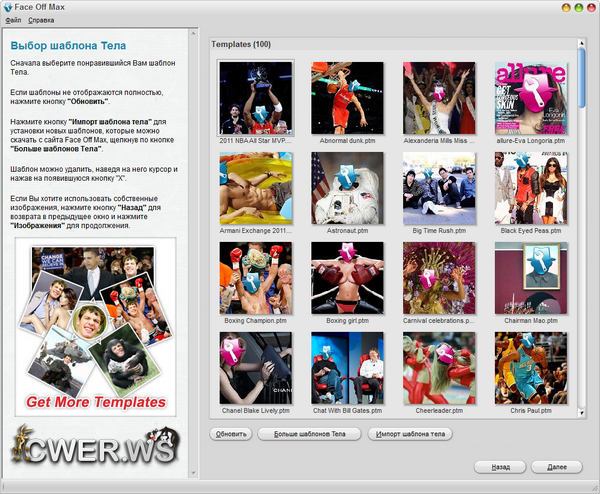Proceed with the Далее button

point(557,467)
